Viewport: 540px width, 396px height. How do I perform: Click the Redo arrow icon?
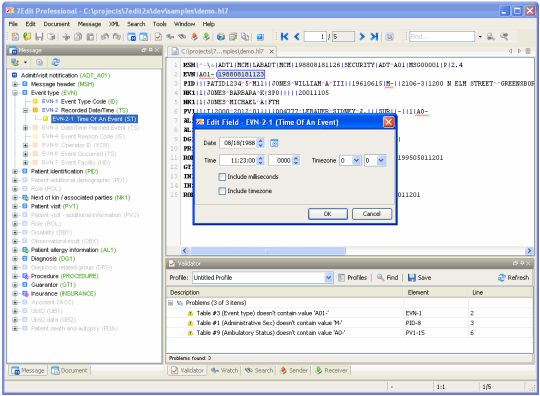[x=117, y=37]
